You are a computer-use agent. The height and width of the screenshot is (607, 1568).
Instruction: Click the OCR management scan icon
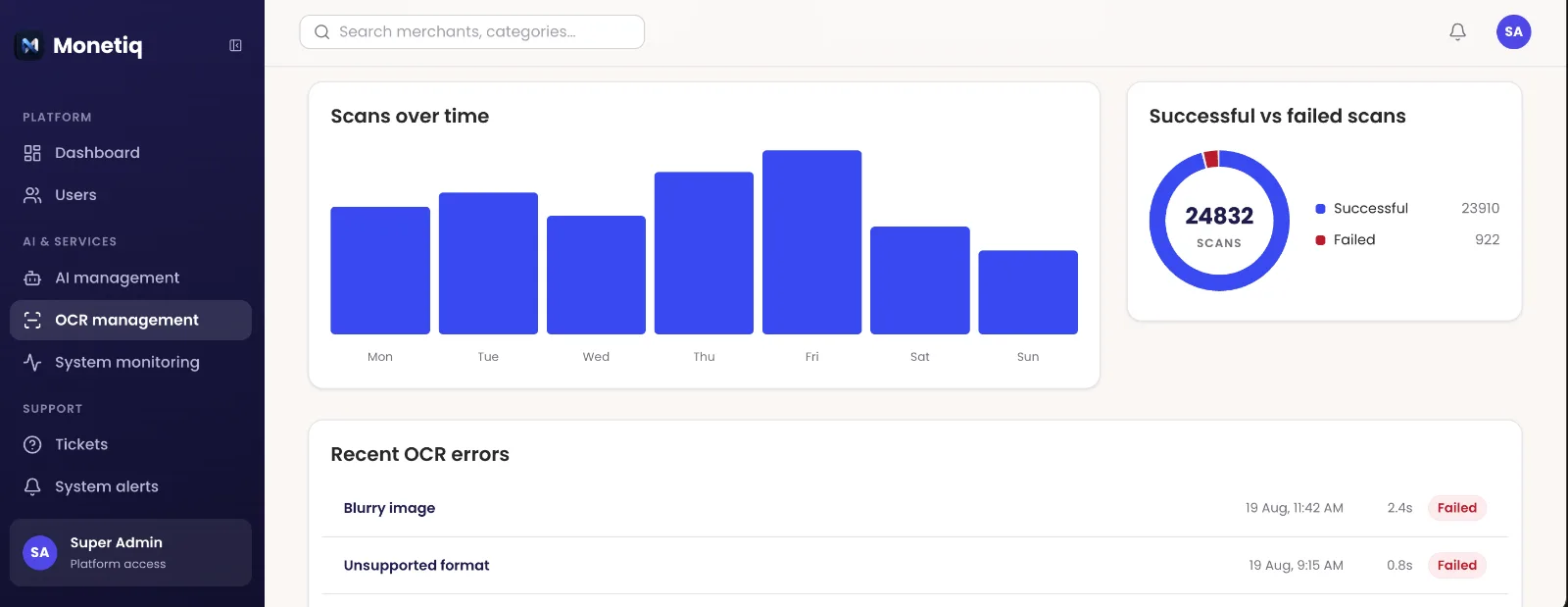(32, 321)
